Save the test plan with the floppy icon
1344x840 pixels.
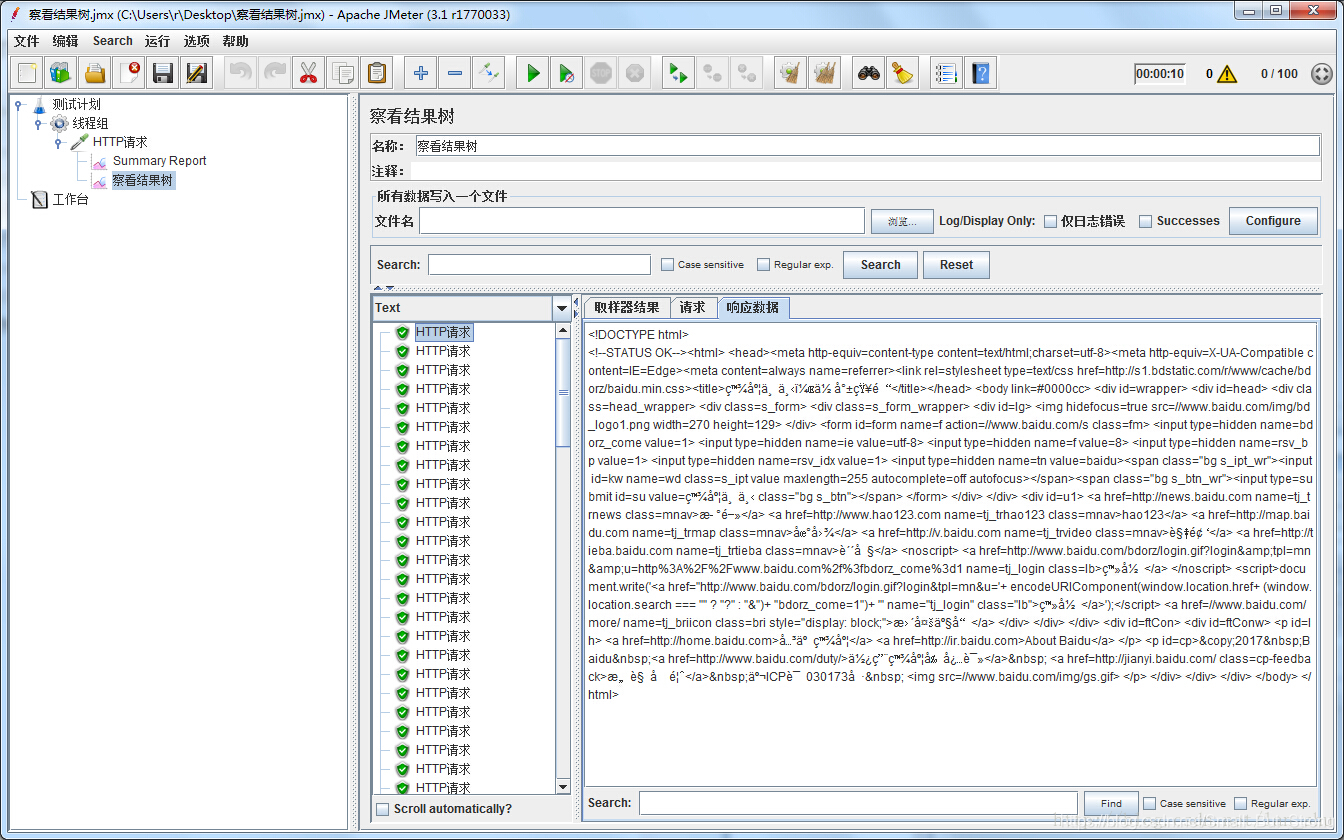(x=164, y=73)
